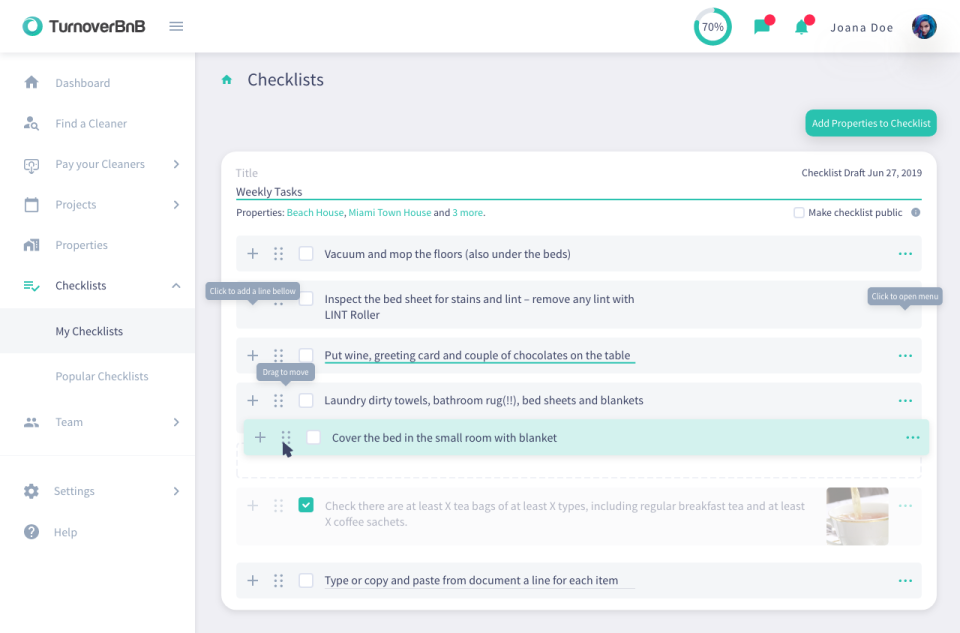
Task: Select My Checklists submenu item
Action: 89,331
